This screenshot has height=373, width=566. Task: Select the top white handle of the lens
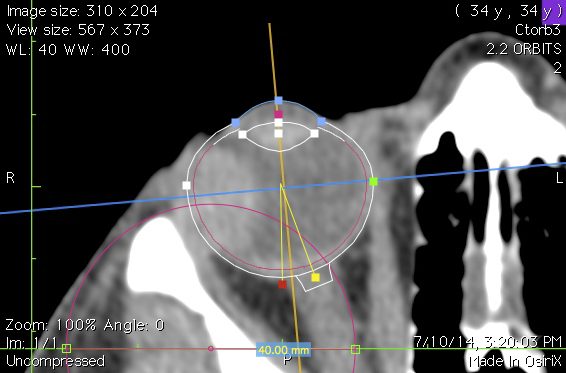tap(278, 123)
